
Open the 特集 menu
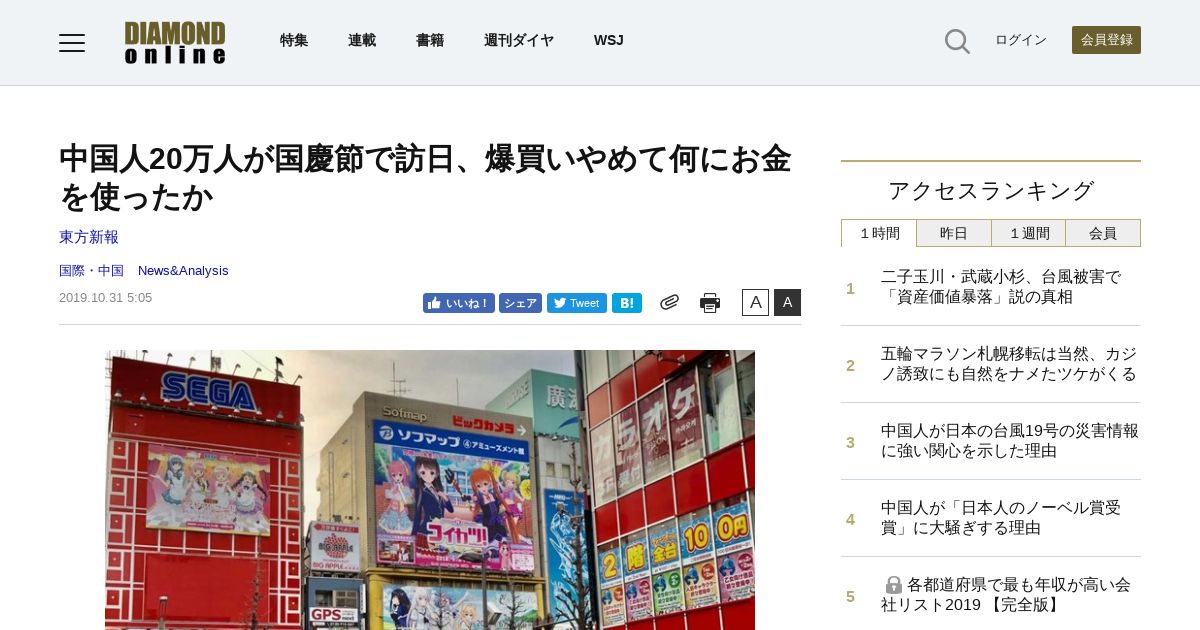tap(294, 40)
